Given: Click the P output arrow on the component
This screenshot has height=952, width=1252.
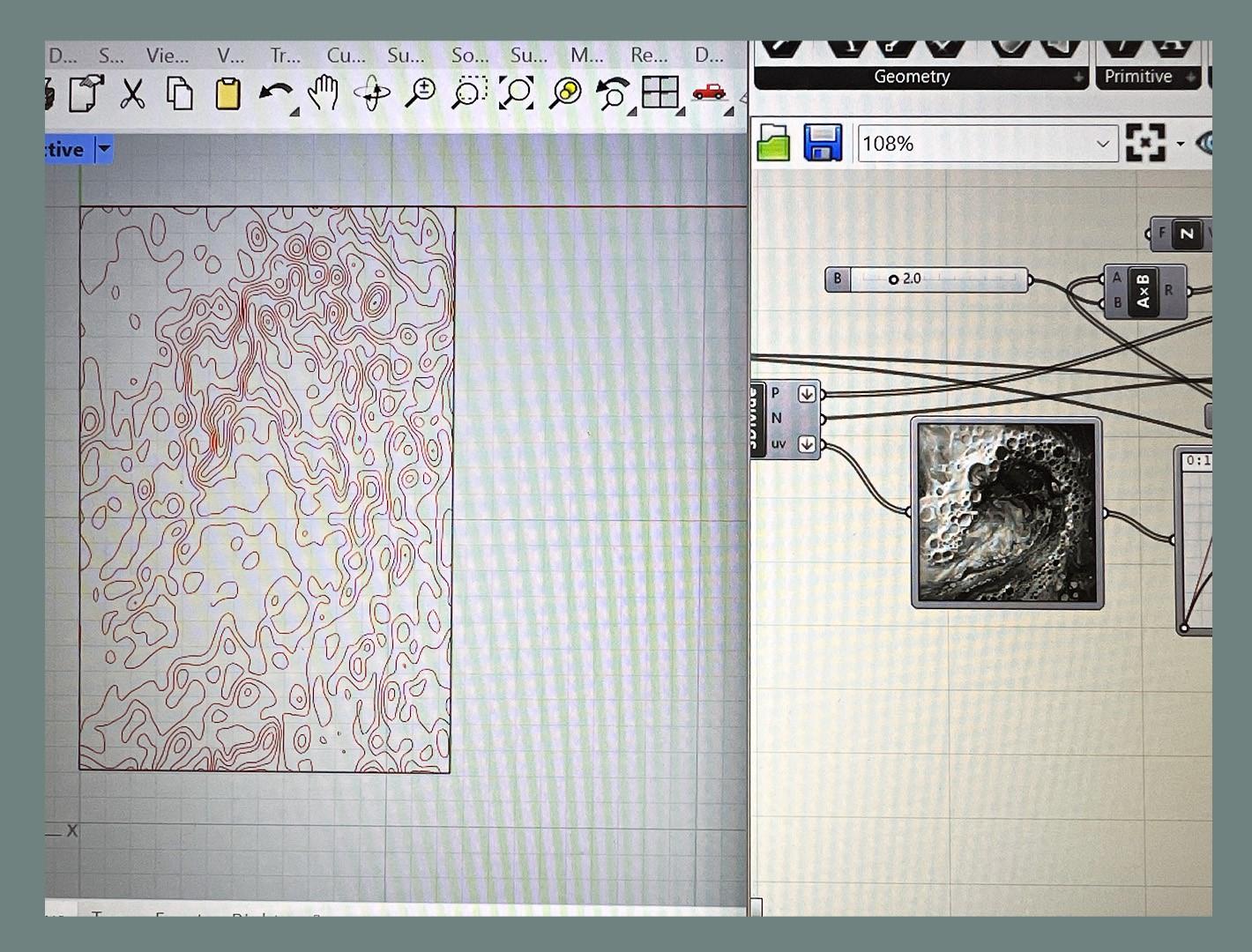Looking at the screenshot, I should coord(807,394).
